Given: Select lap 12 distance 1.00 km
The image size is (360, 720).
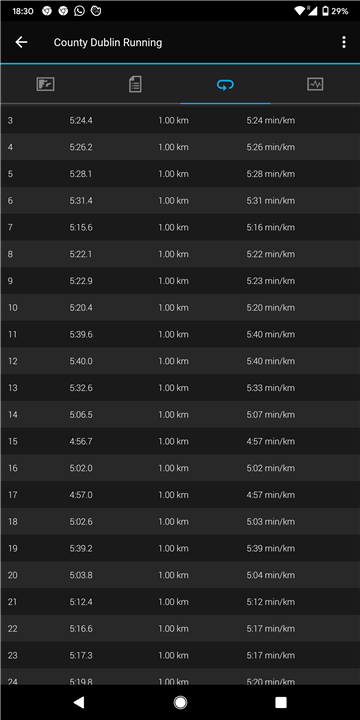Looking at the screenshot, I should (173, 361).
